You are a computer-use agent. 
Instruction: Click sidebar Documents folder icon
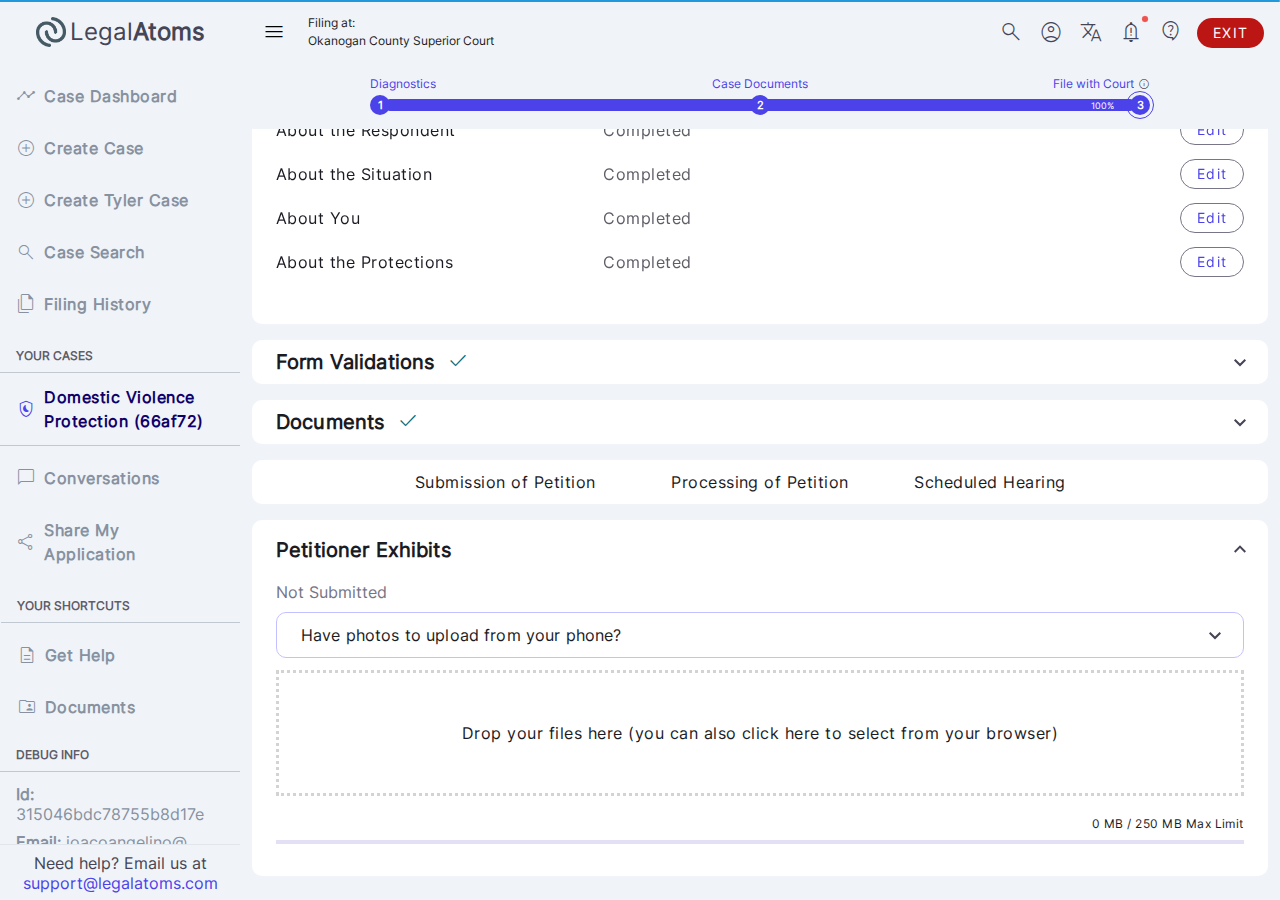(x=27, y=707)
